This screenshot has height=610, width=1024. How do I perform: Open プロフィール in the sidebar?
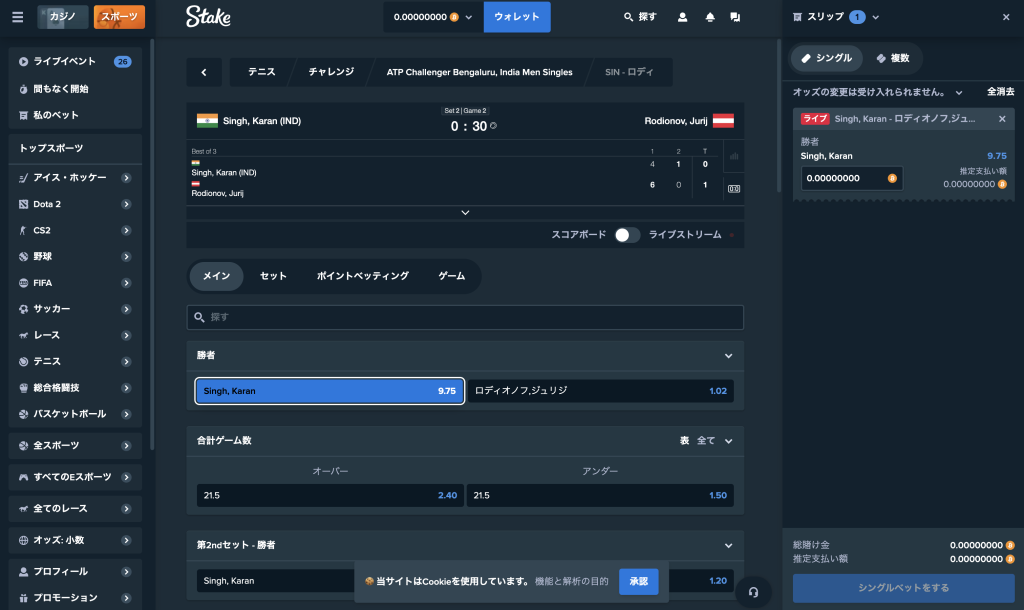point(75,571)
